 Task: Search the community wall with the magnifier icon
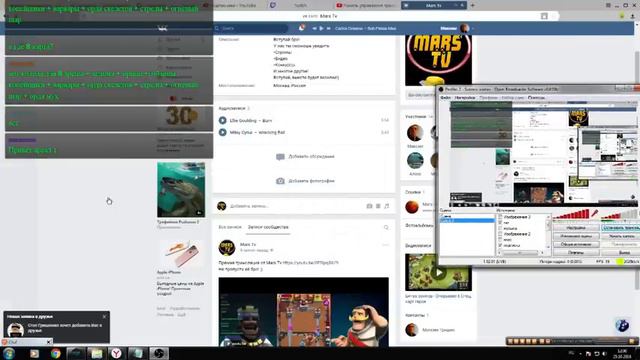tap(386, 227)
